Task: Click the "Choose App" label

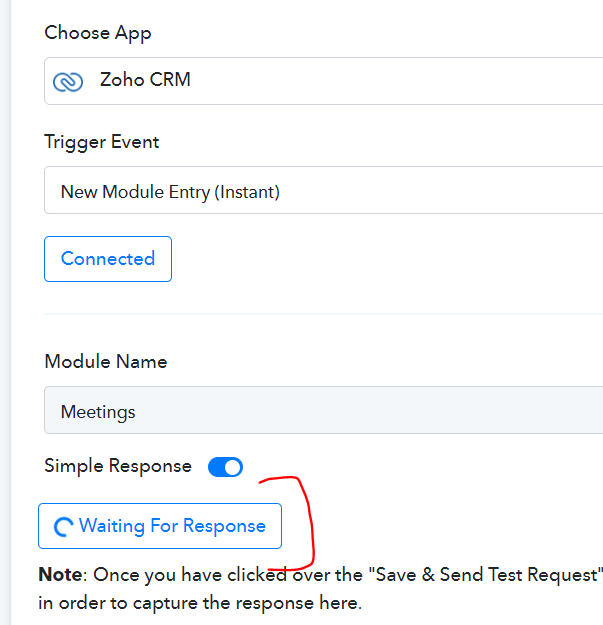Action: [x=98, y=33]
